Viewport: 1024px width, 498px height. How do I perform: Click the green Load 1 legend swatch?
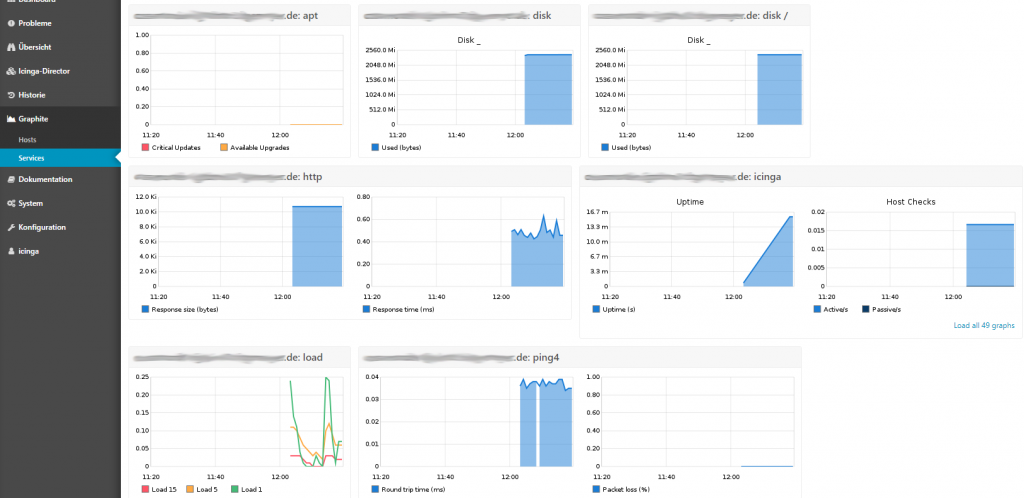coord(234,489)
